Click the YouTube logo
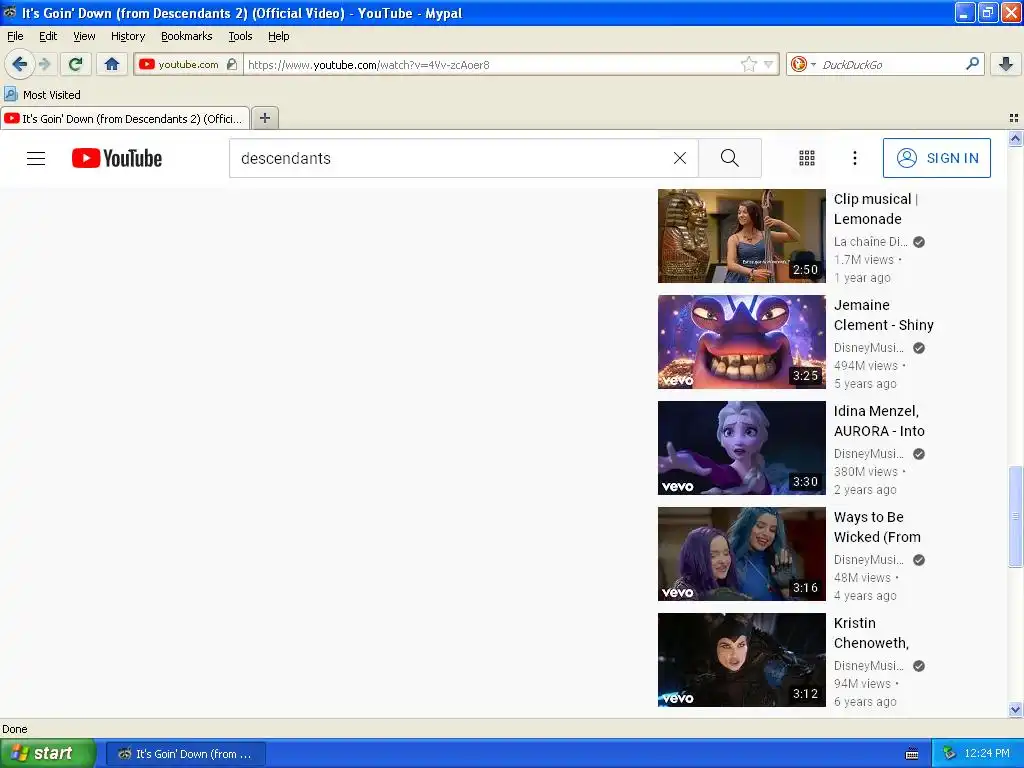The width and height of the screenshot is (1024, 768). (117, 158)
